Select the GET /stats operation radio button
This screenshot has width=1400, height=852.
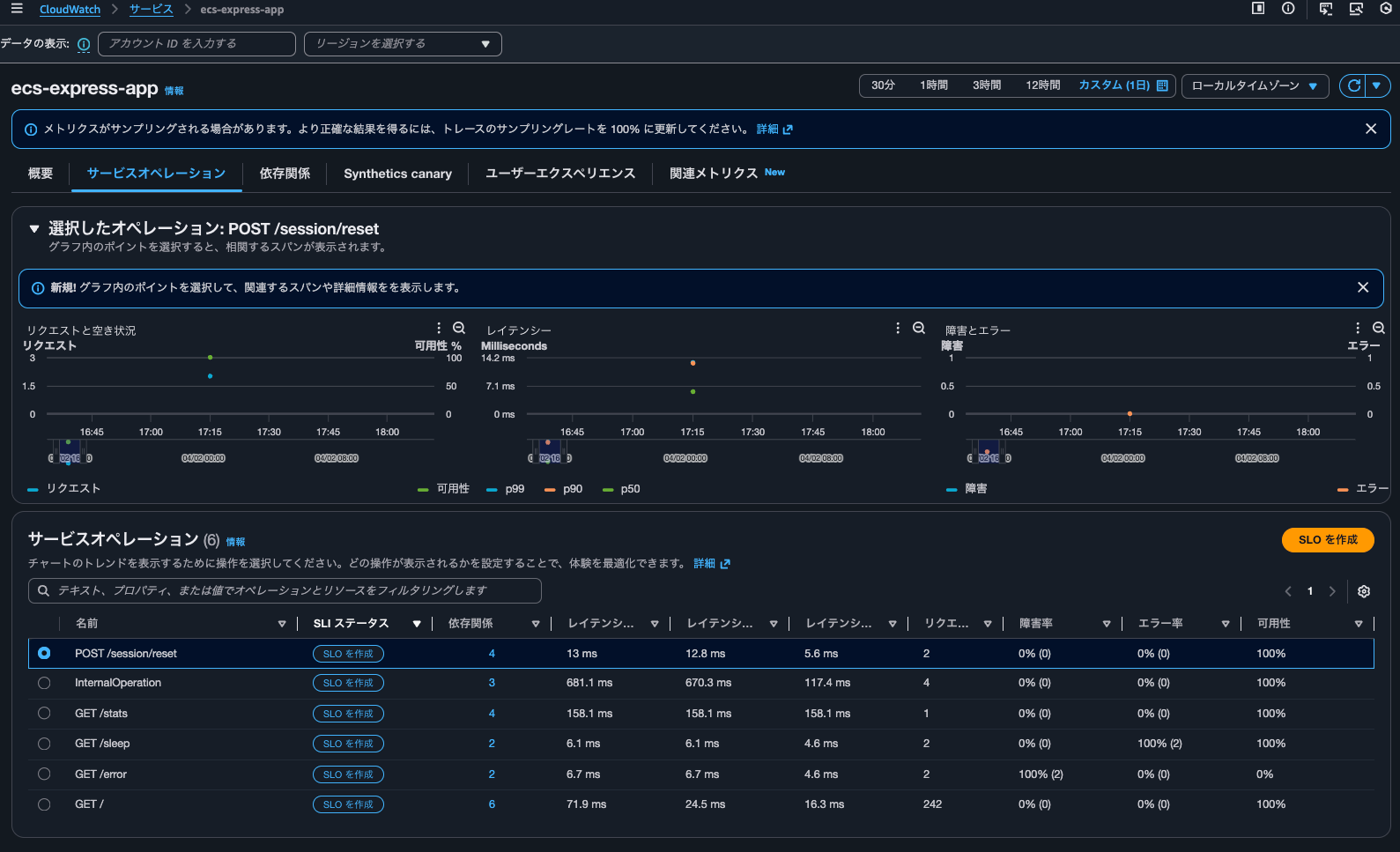(44, 714)
